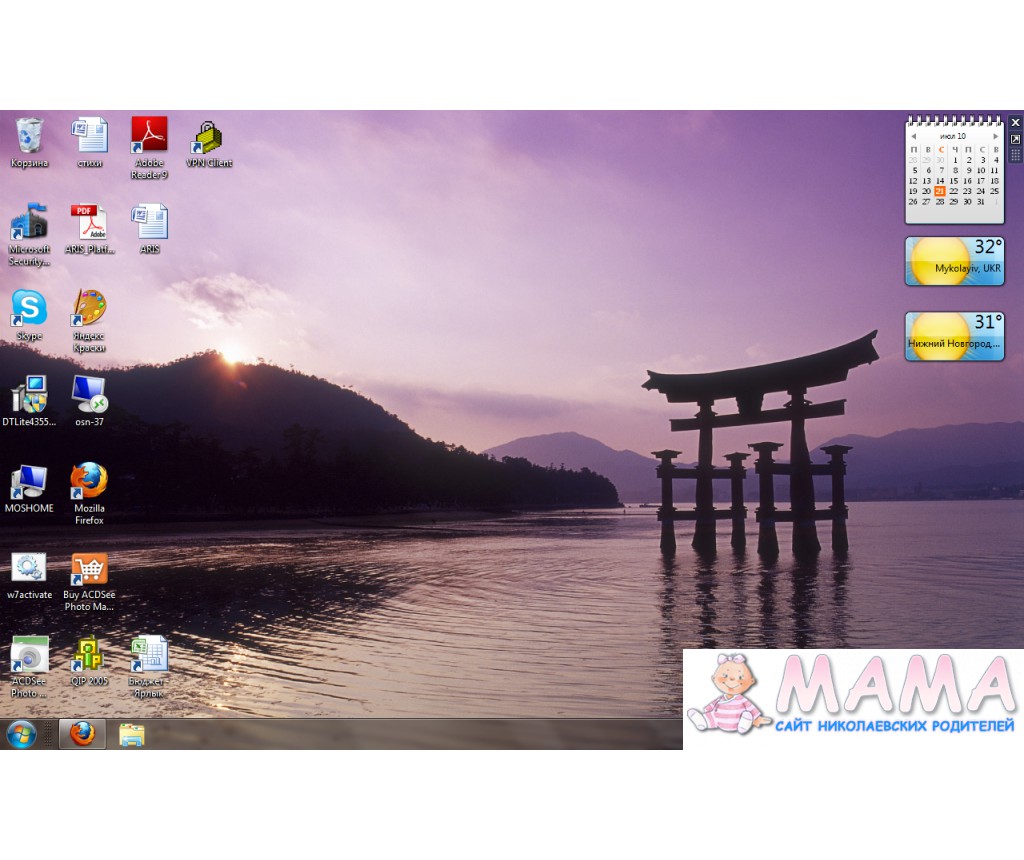This screenshot has width=1024, height=860.
Task: Open the Бюджет spreadsheet shortcut
Action: (x=149, y=656)
